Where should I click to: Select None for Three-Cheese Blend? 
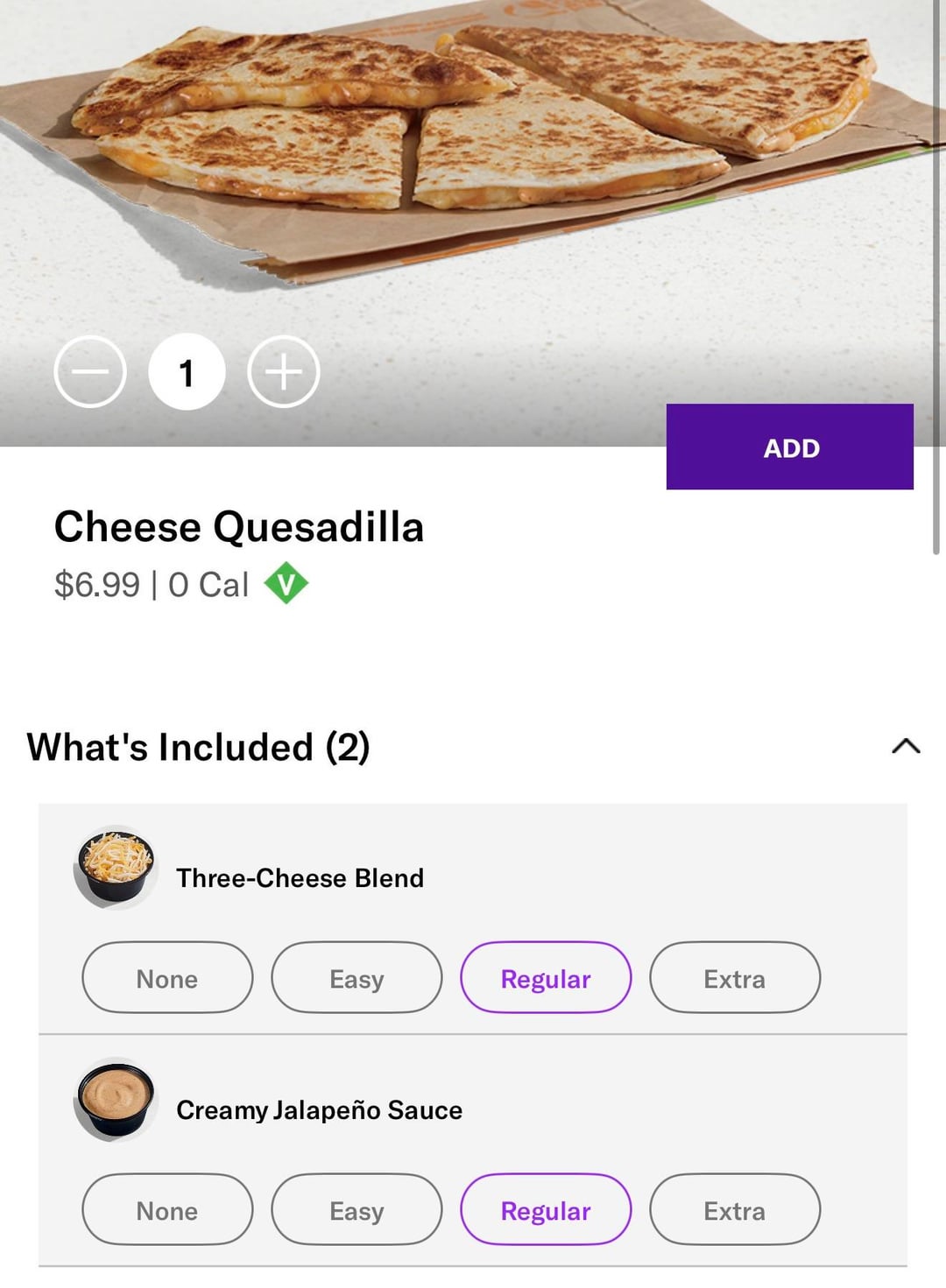167,978
